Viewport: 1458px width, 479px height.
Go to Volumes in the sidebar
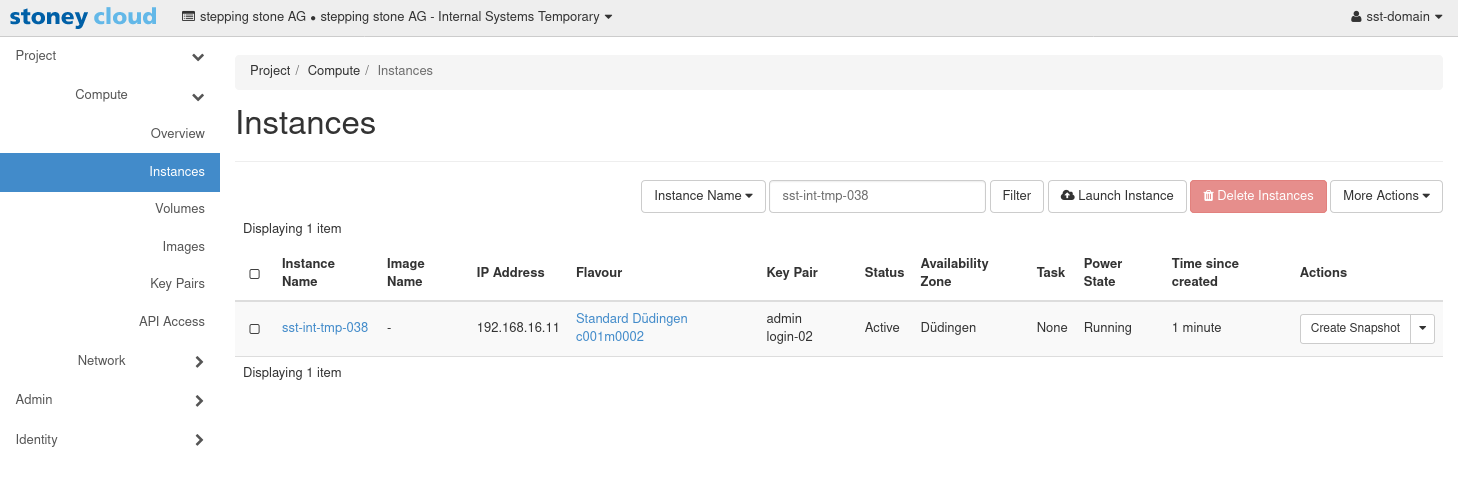click(x=179, y=209)
